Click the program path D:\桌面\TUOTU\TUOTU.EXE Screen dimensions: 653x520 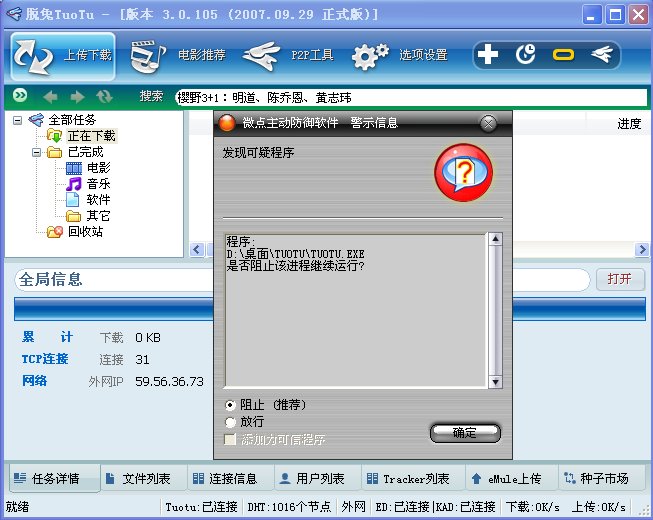pyautogui.click(x=296, y=254)
